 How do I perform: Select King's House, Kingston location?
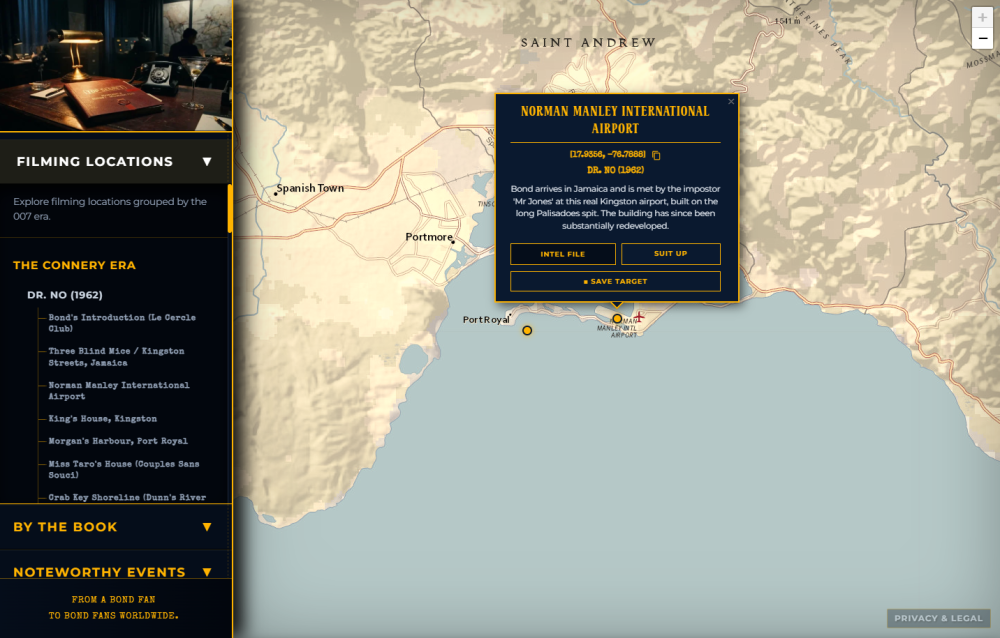pos(103,419)
